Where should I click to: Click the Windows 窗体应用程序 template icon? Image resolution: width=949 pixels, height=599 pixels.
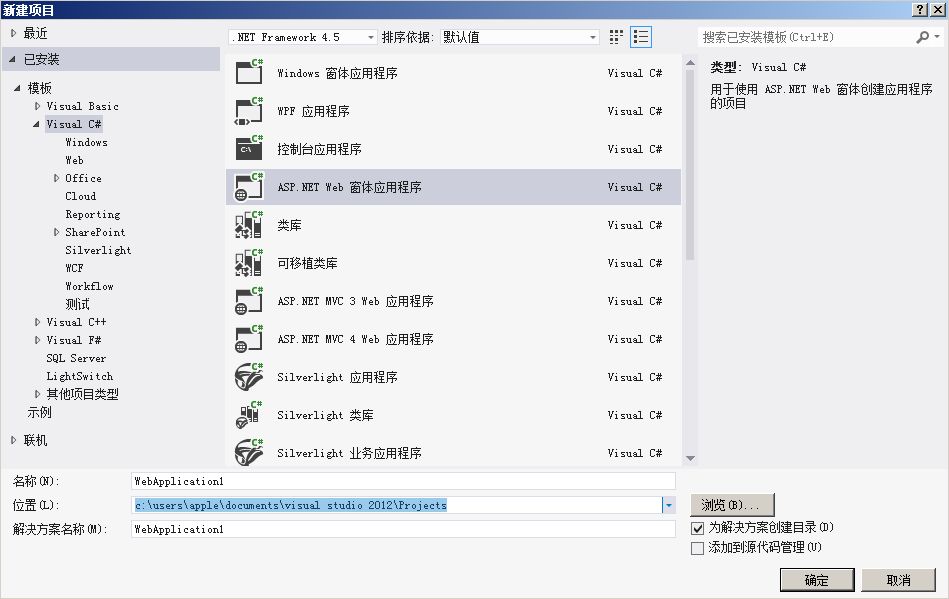249,72
